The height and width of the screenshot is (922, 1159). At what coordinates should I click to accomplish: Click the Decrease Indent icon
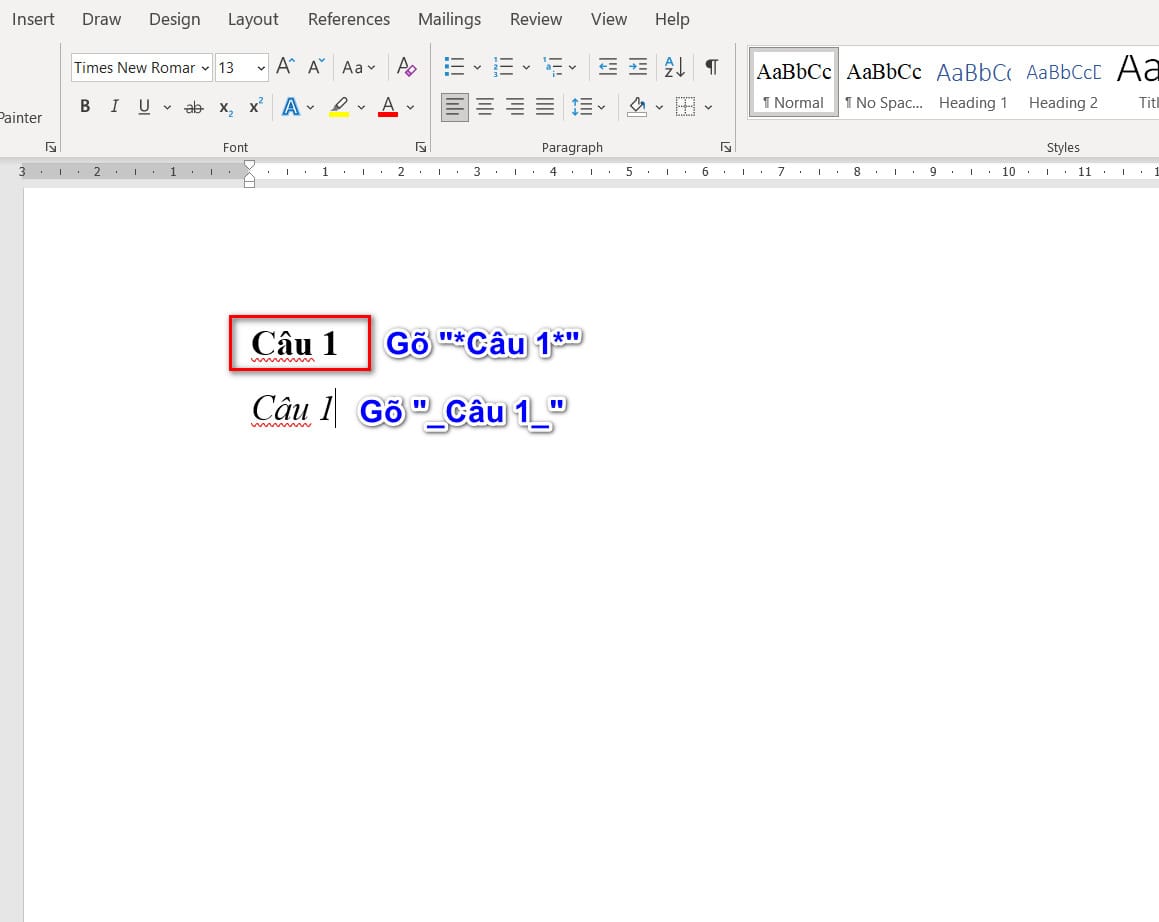[607, 67]
